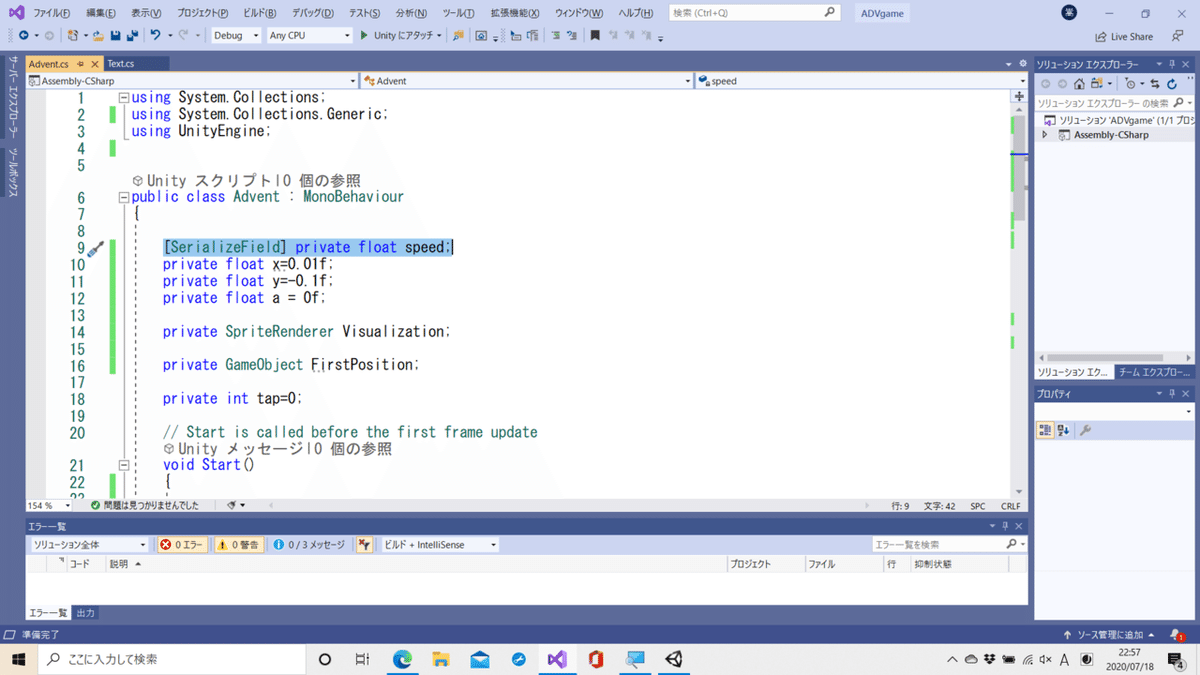The image size is (1200, 675).
Task: Click the editor tab settings gear icon
Action: (x=1021, y=64)
